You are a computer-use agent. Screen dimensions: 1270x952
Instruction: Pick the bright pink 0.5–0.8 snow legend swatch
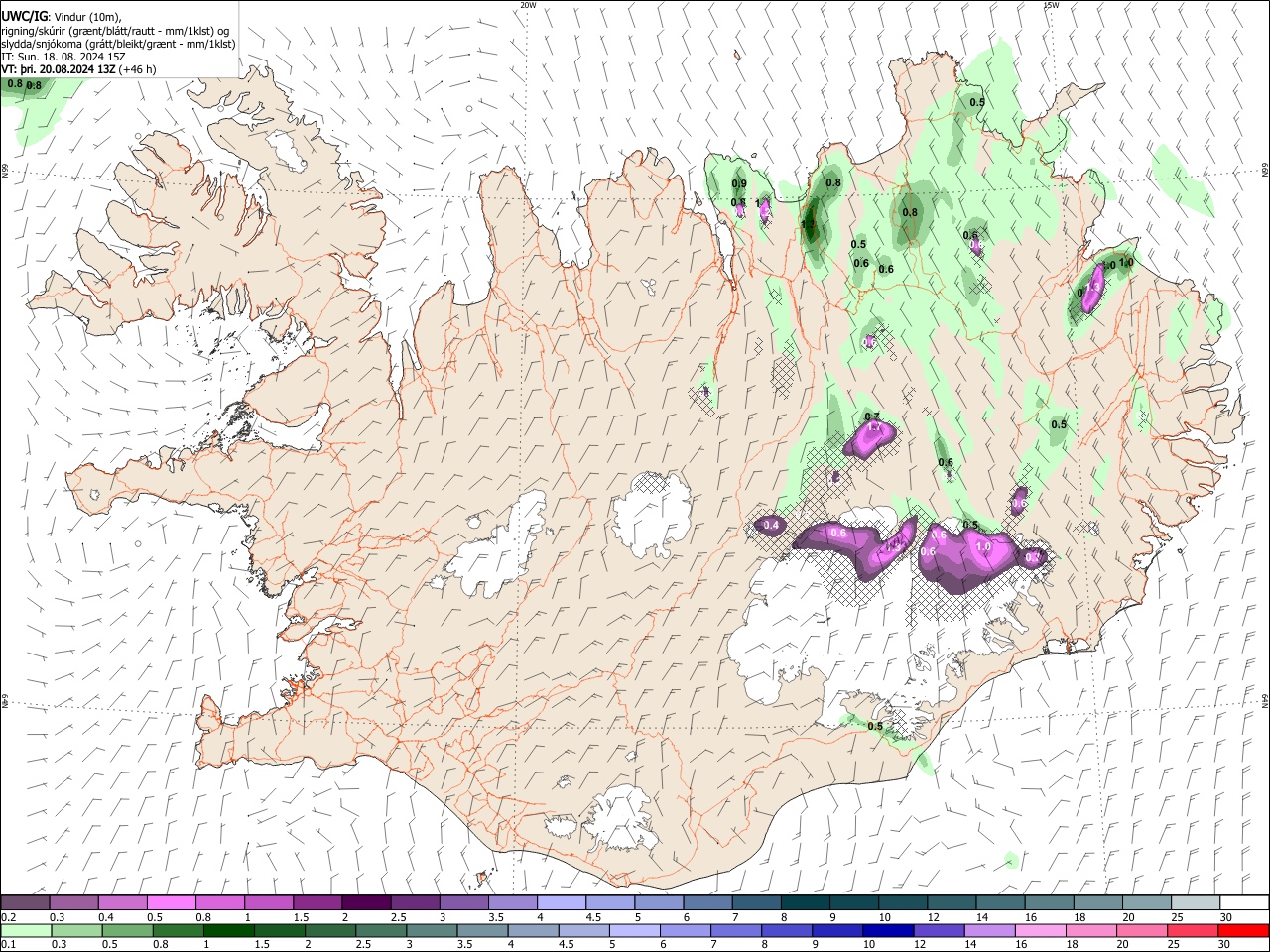coord(171,903)
